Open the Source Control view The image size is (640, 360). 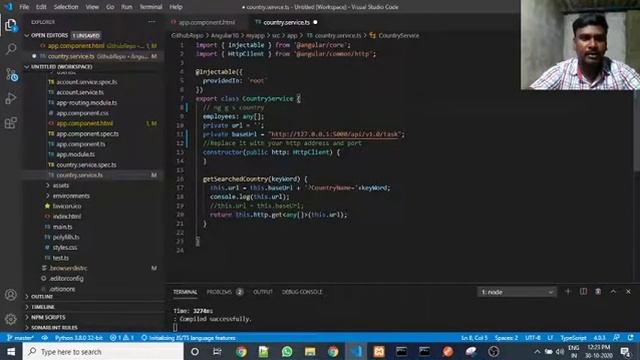click(11, 74)
